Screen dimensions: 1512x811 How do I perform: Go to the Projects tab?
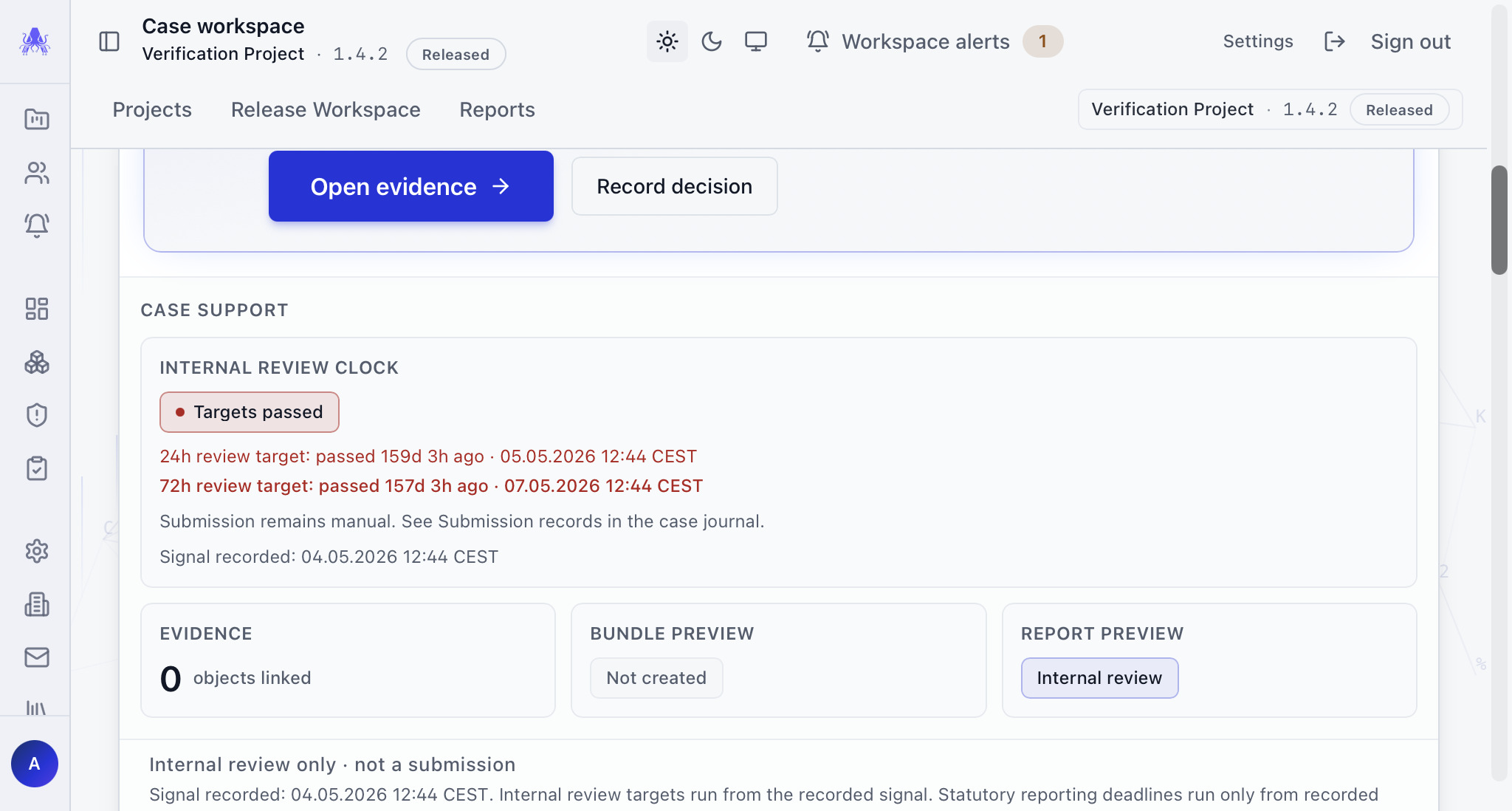point(152,110)
